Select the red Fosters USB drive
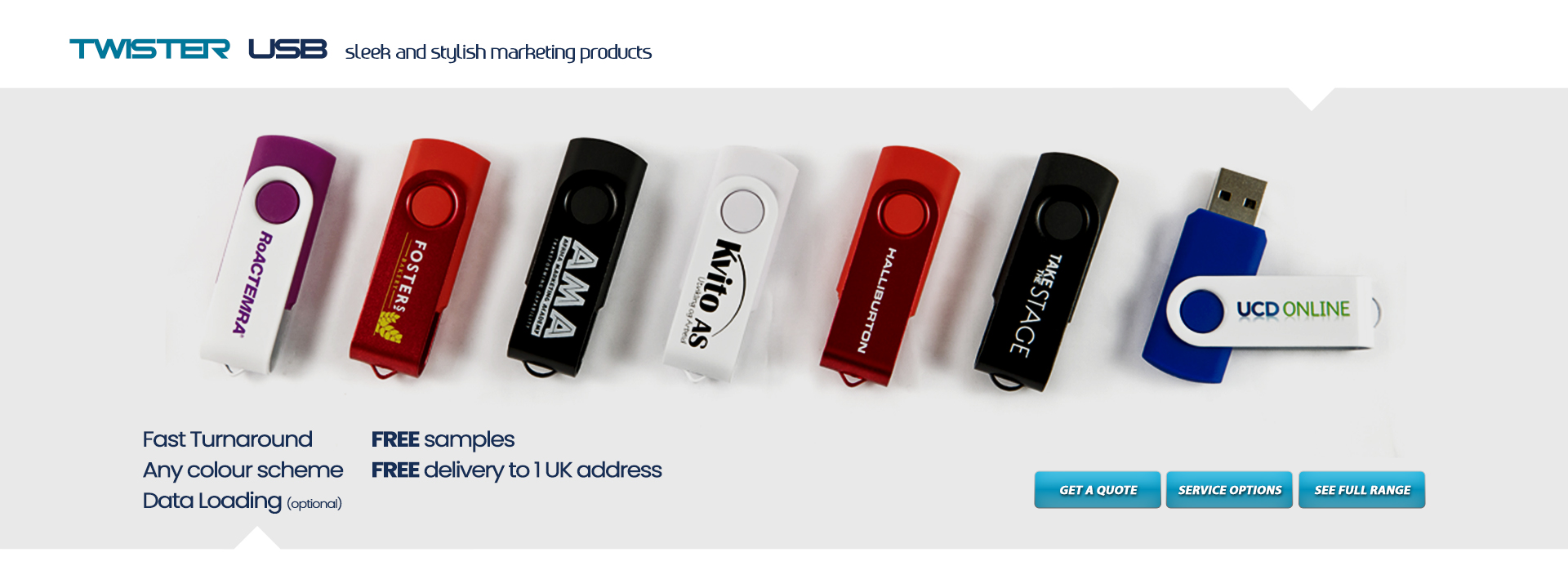The height and width of the screenshot is (588, 1568). pos(419,259)
